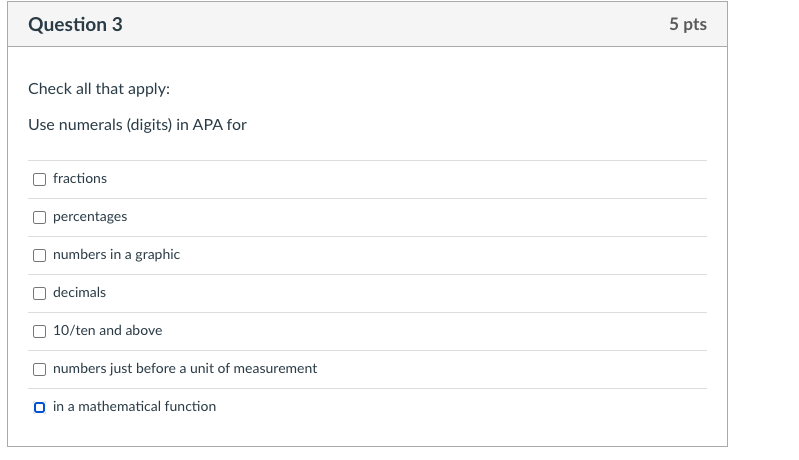This screenshot has height=460, width=799.
Task: Check the fractions checkbox
Action: [39, 179]
